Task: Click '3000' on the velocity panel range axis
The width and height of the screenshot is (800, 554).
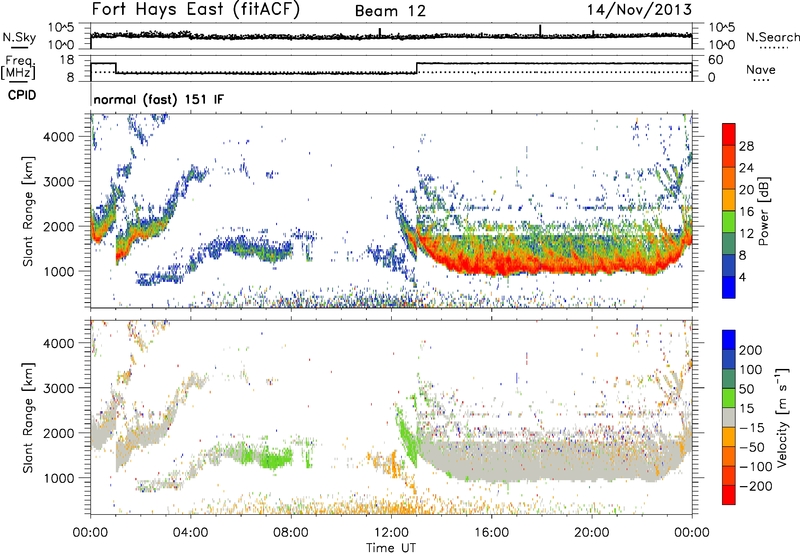Action: 59,388
